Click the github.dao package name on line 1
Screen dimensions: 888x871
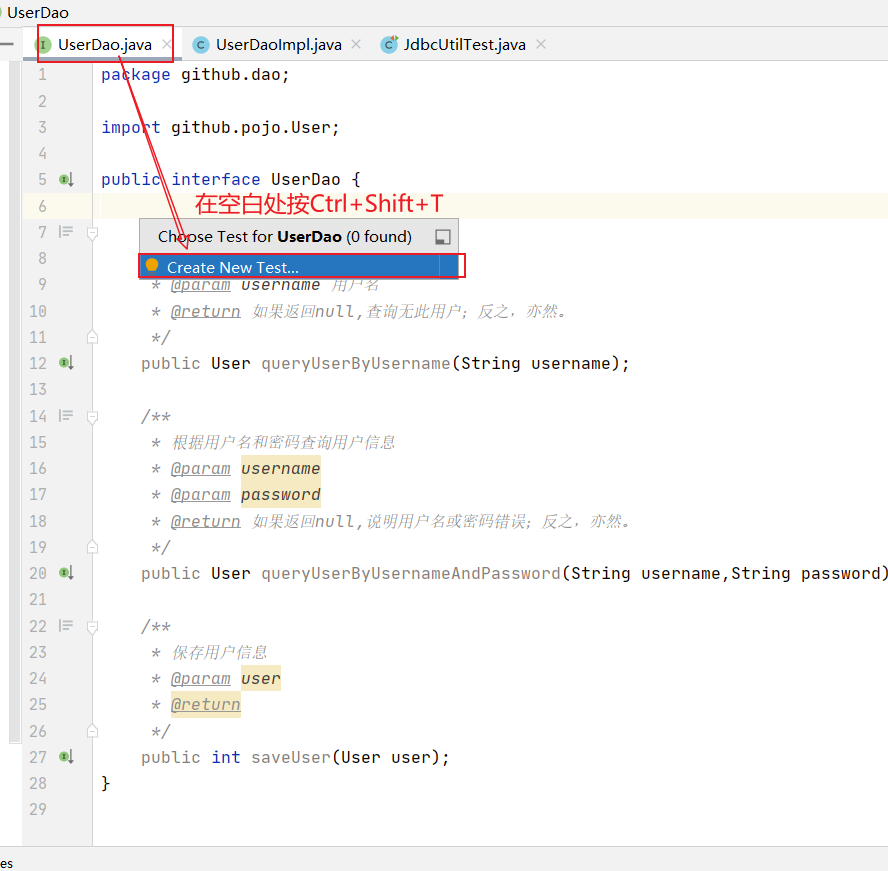(230, 75)
